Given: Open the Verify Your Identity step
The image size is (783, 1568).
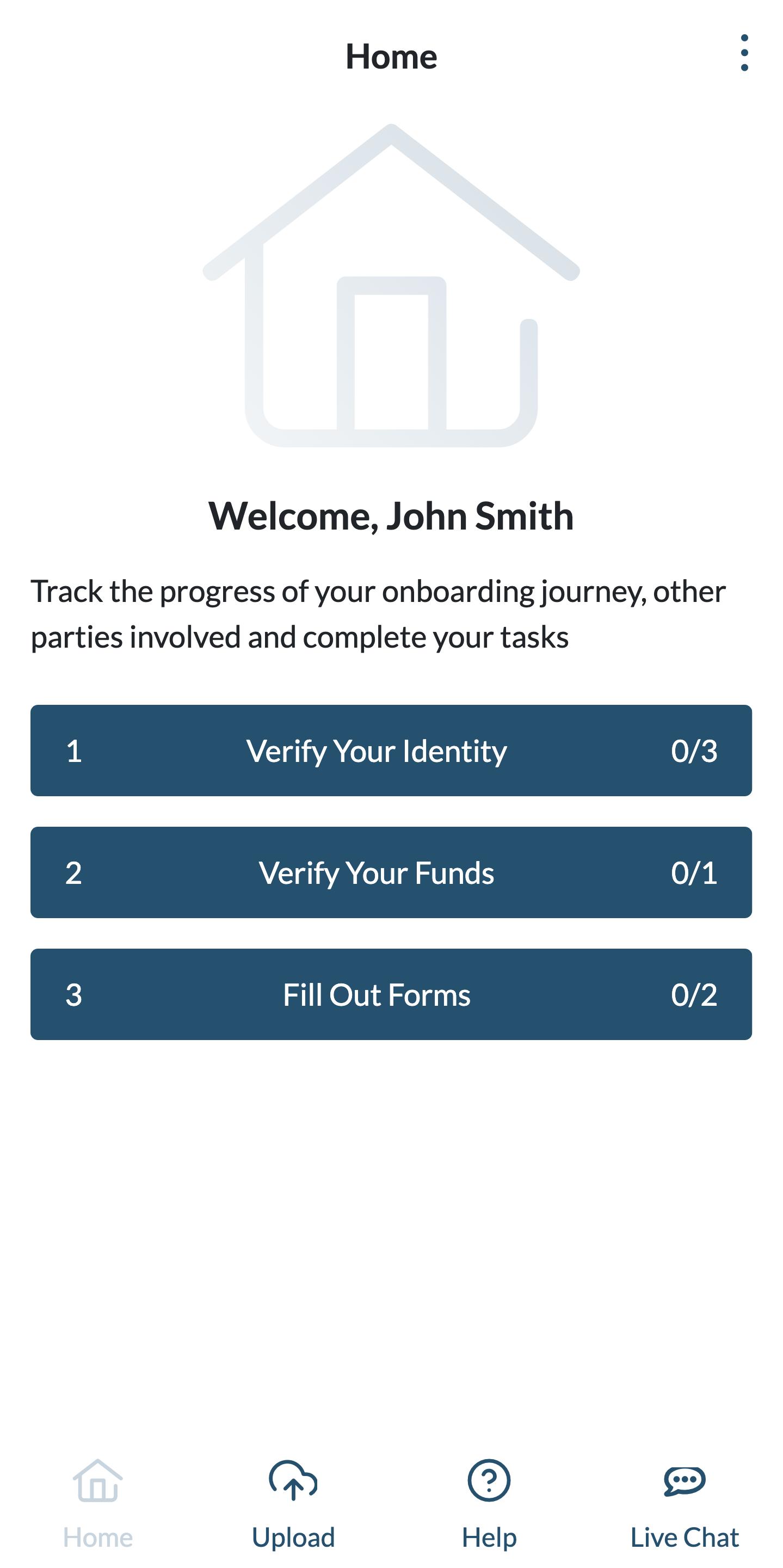Looking at the screenshot, I should coord(377,751).
